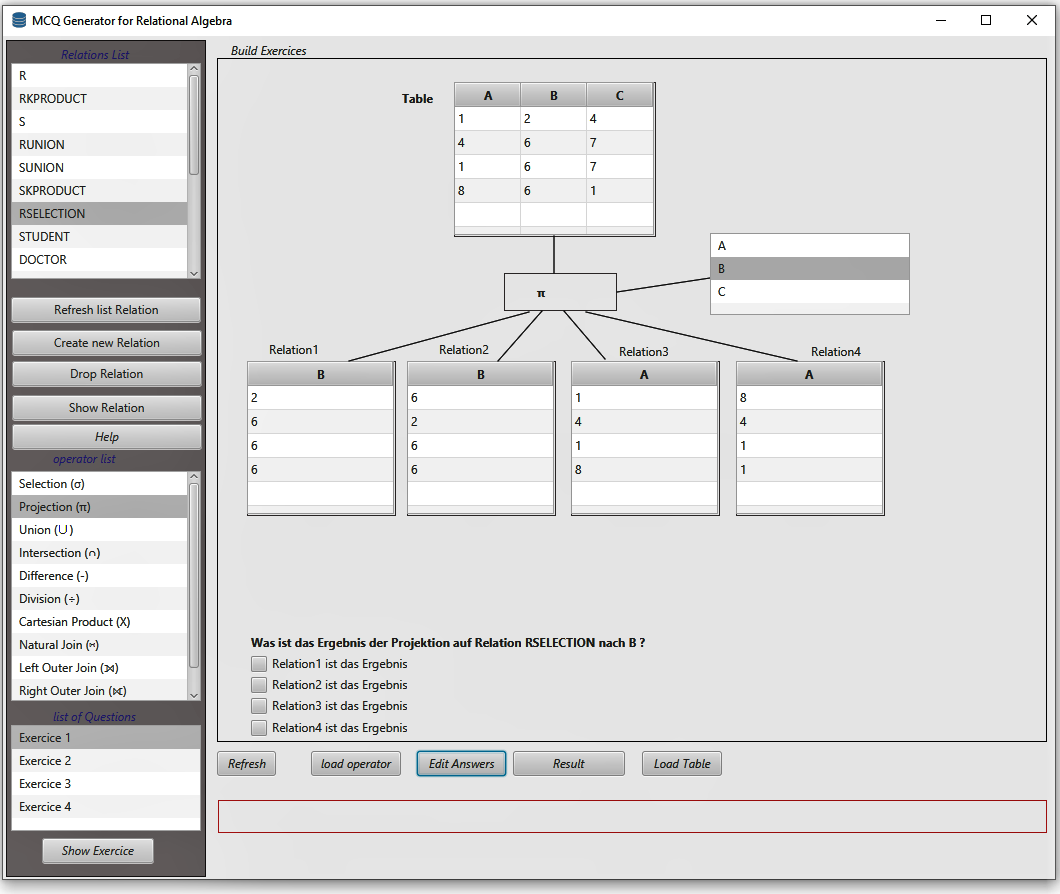Check "Relation1 ist das Ergebnis"

tap(259, 662)
